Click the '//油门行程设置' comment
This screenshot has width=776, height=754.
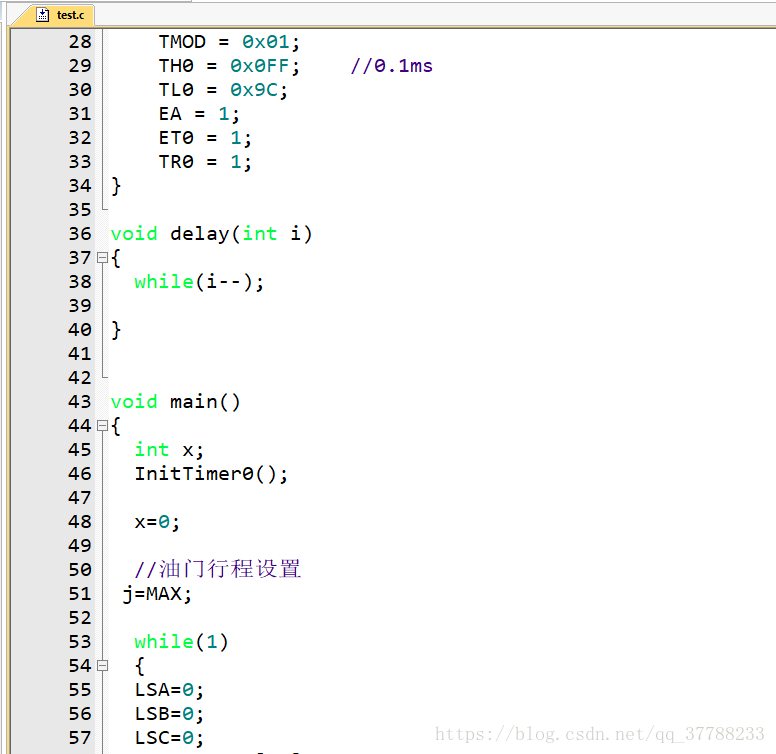click(218, 569)
